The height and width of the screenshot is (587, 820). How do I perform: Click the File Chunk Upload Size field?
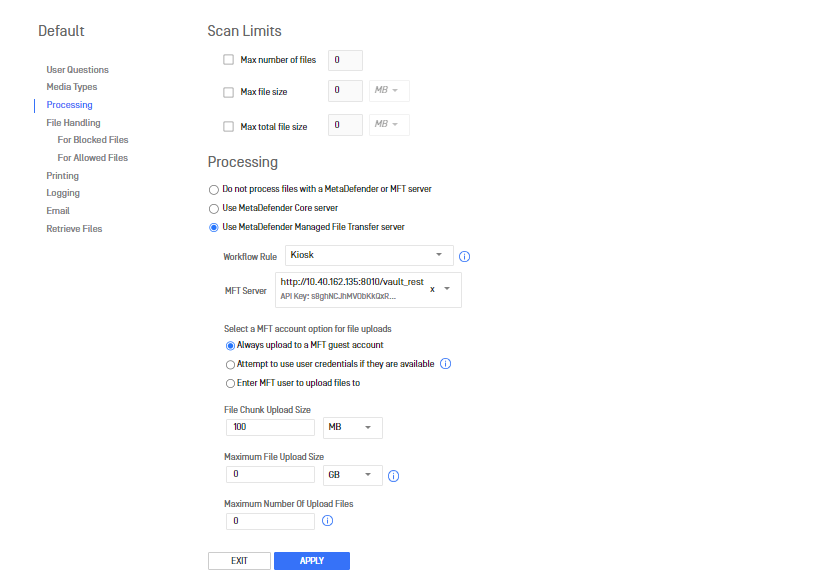(x=270, y=427)
